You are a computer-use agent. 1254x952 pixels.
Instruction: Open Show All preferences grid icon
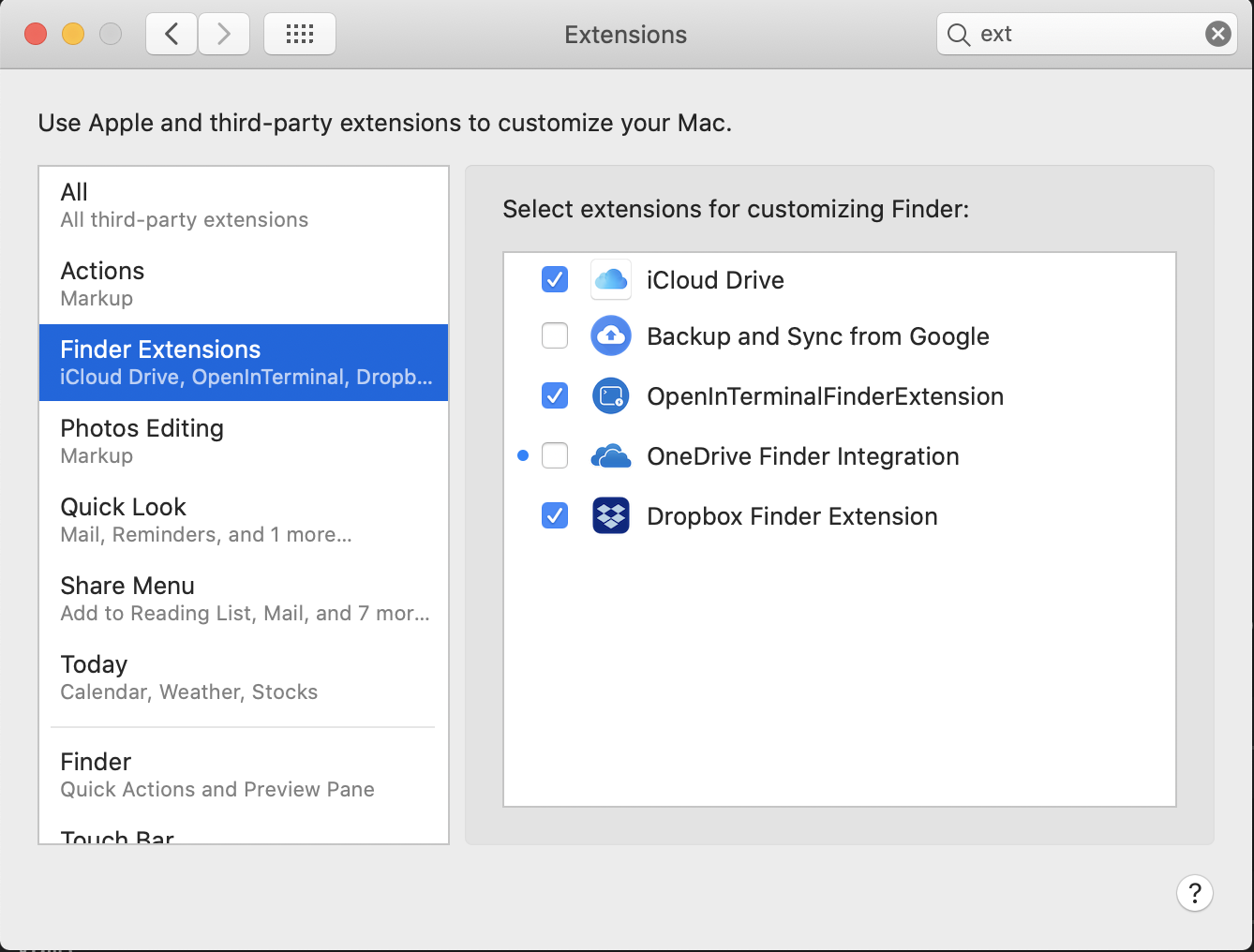coord(299,33)
